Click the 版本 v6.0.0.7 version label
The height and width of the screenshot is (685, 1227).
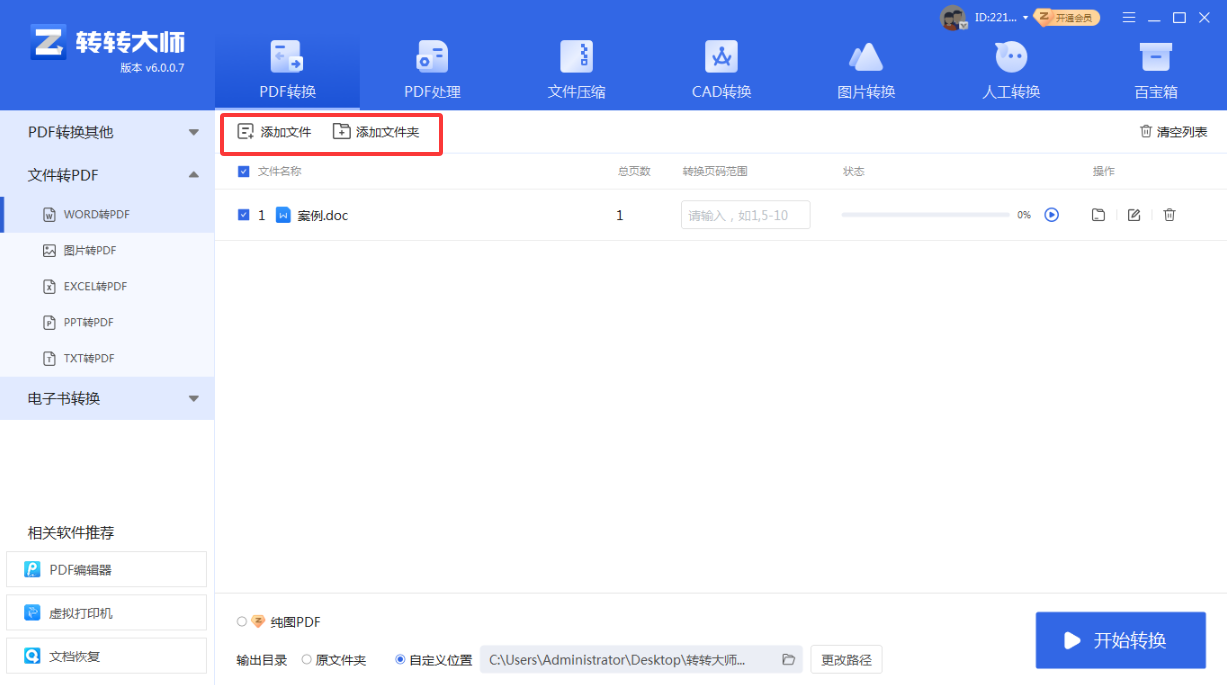tap(152, 68)
